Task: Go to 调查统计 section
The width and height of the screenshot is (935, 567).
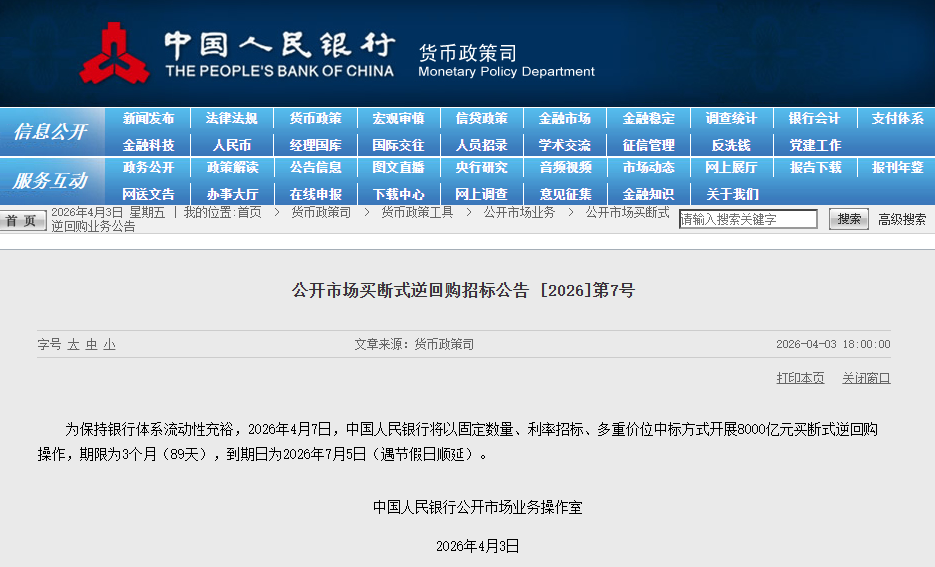Action: click(x=731, y=119)
